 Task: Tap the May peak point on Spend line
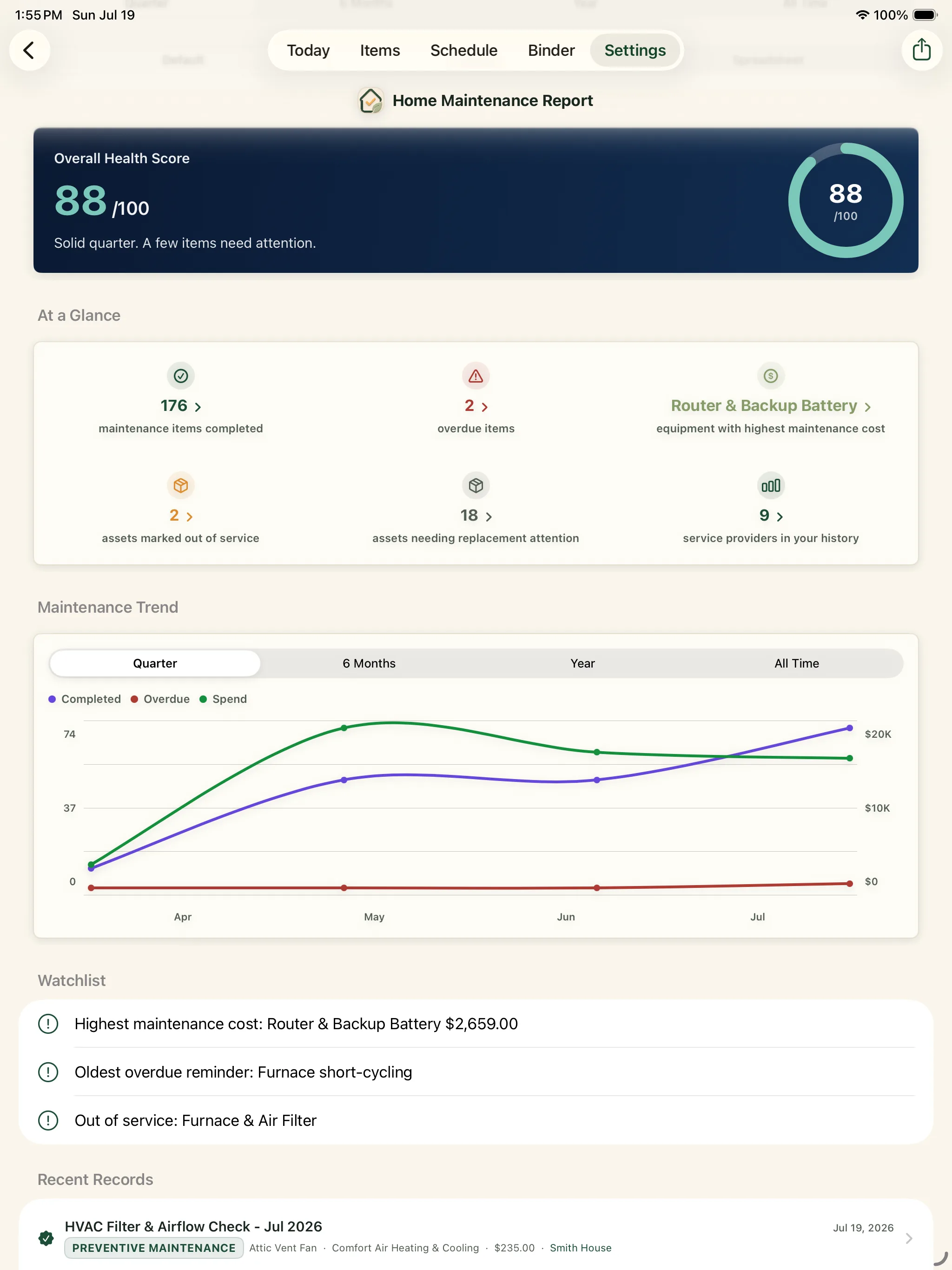344,728
